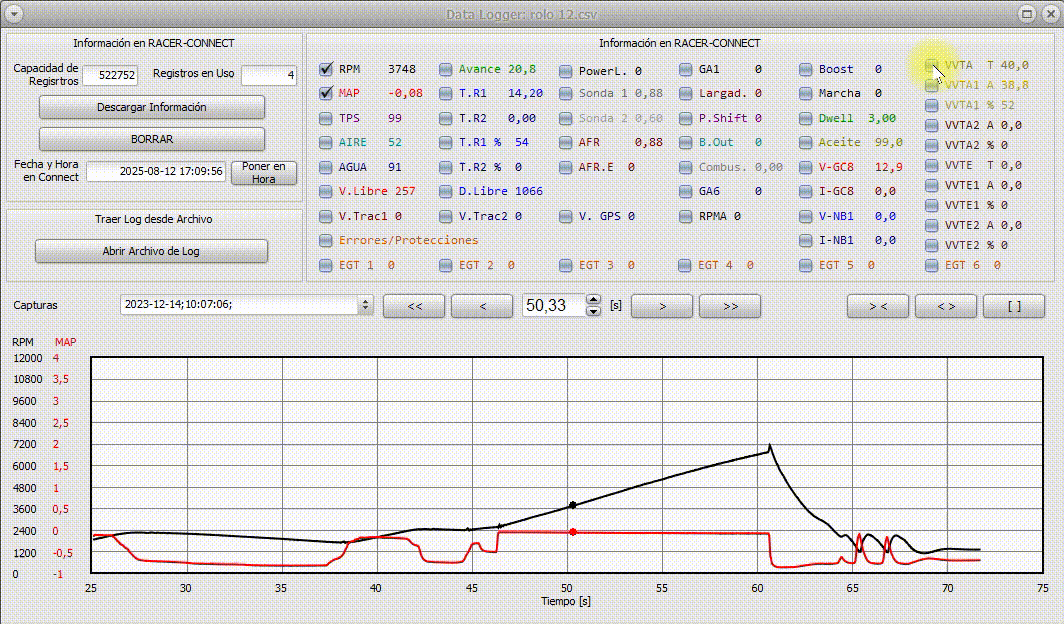Click the [ ] fit view button
1064x624 pixels.
pos(1013,306)
